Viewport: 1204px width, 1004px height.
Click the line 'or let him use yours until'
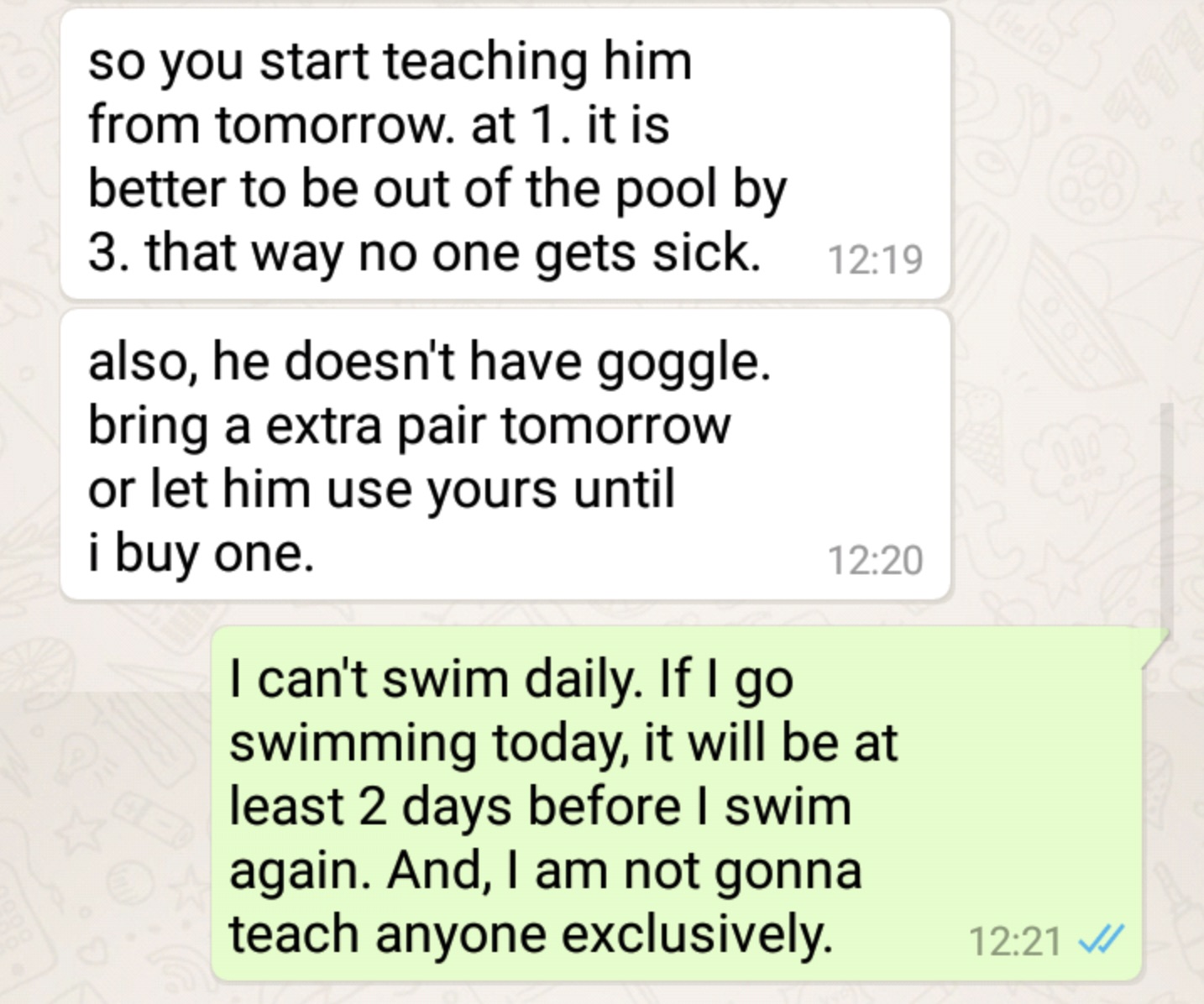(x=381, y=489)
